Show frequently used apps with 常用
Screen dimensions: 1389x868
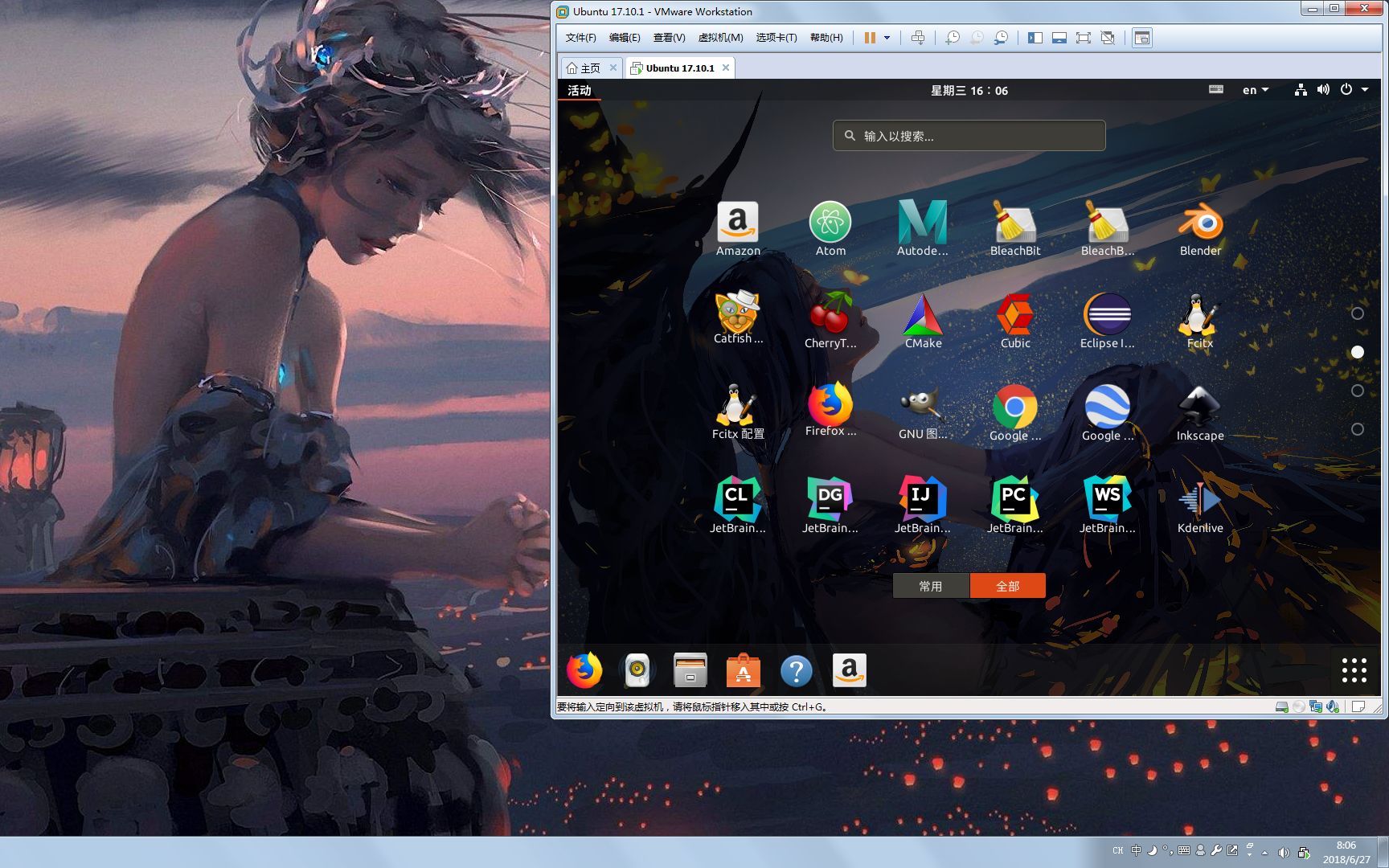(x=931, y=586)
